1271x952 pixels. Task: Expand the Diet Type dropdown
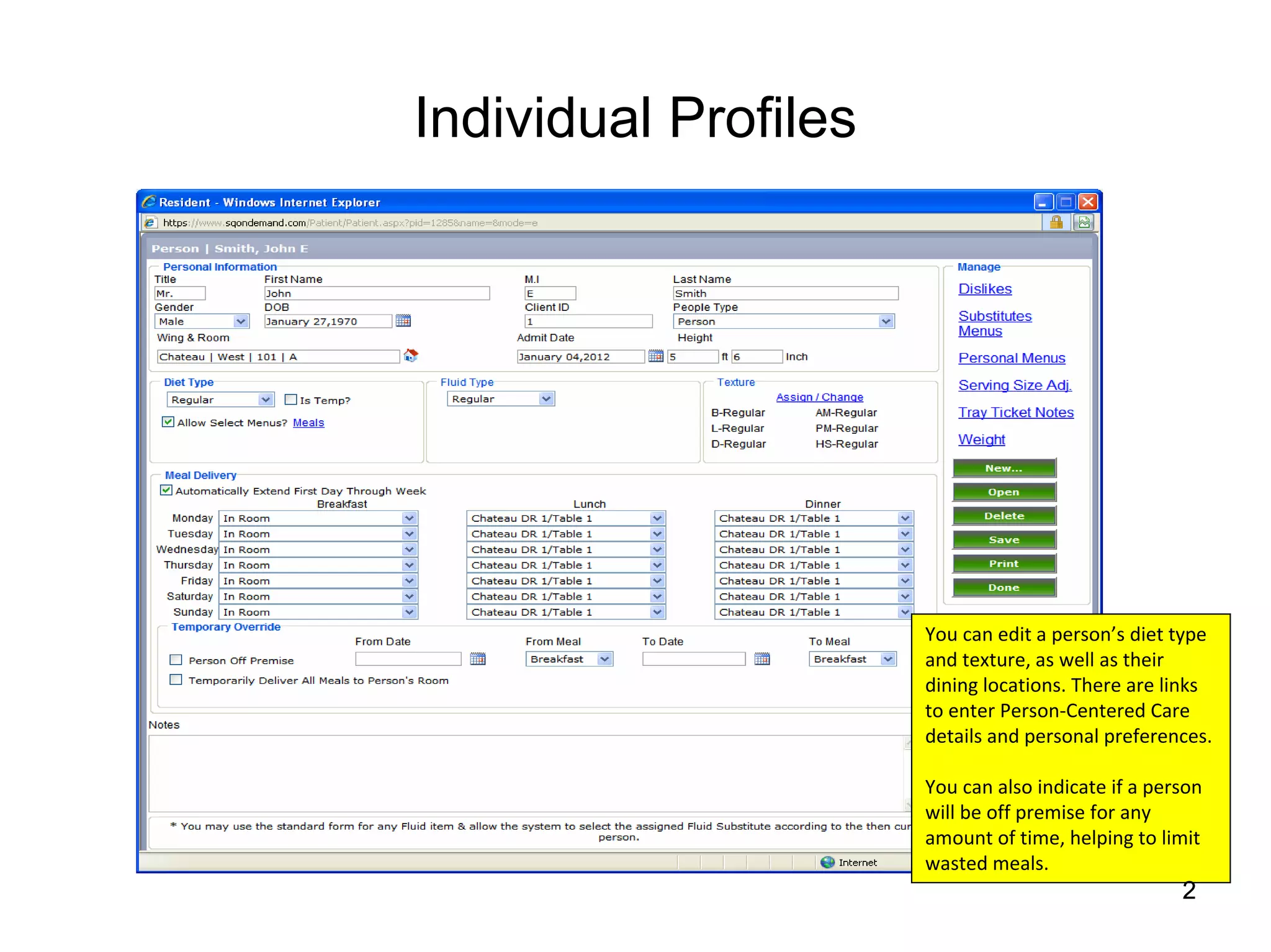click(x=266, y=400)
